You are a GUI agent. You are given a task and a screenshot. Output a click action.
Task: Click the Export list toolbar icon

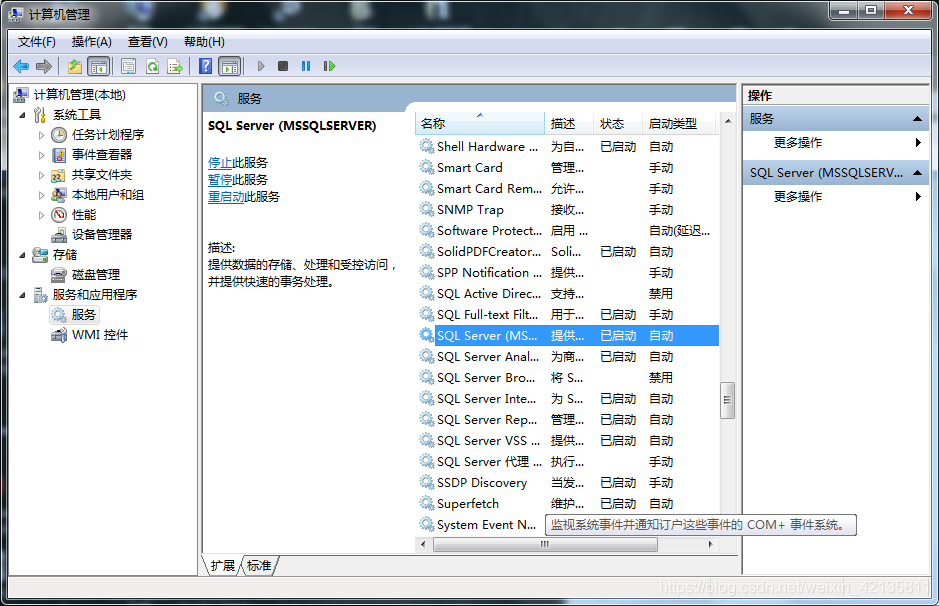175,66
